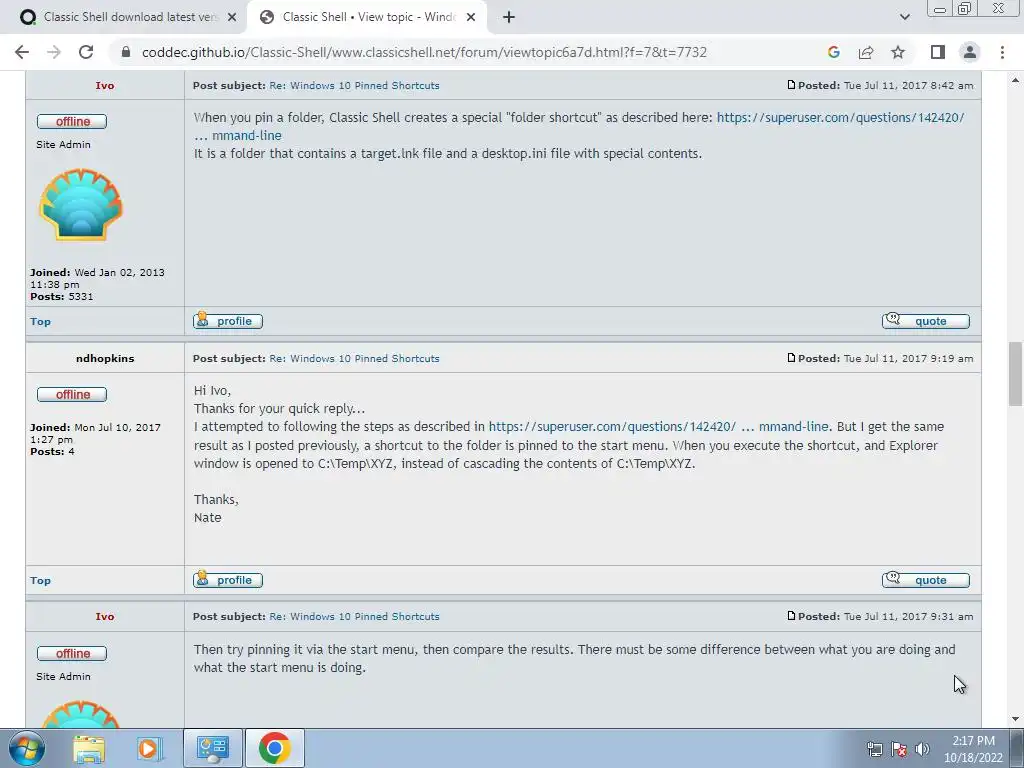This screenshot has width=1024, height=768.
Task: Click post subject link of Ivo's 9:31 am post
Action: pyautogui.click(x=354, y=616)
